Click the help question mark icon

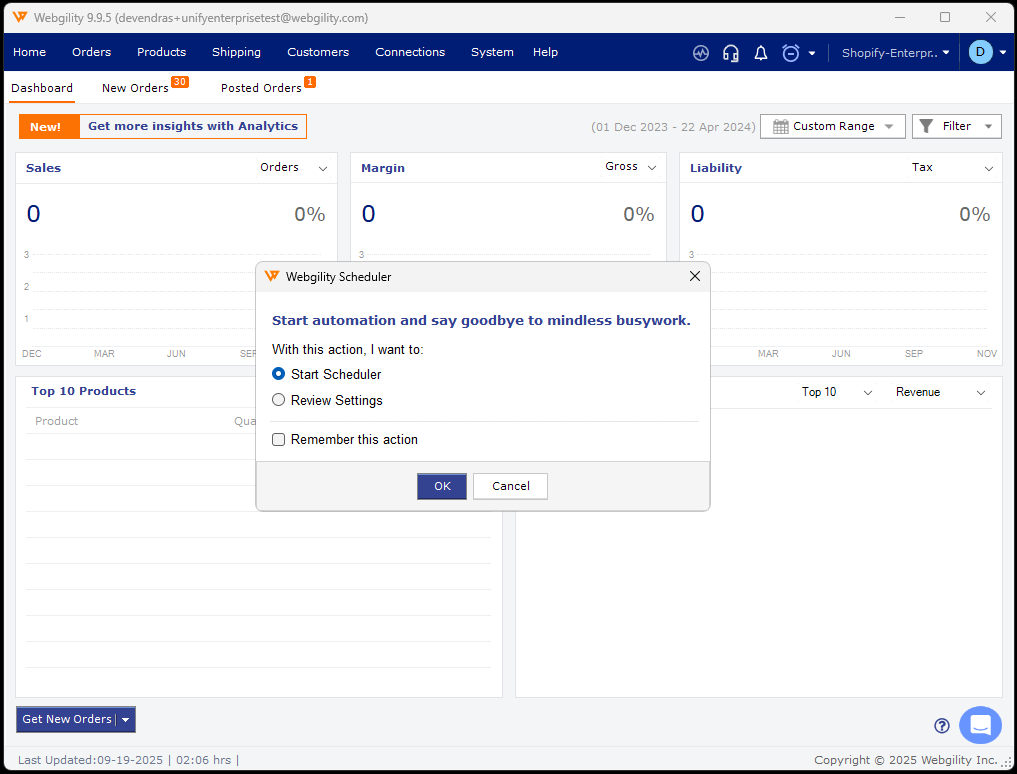[941, 726]
